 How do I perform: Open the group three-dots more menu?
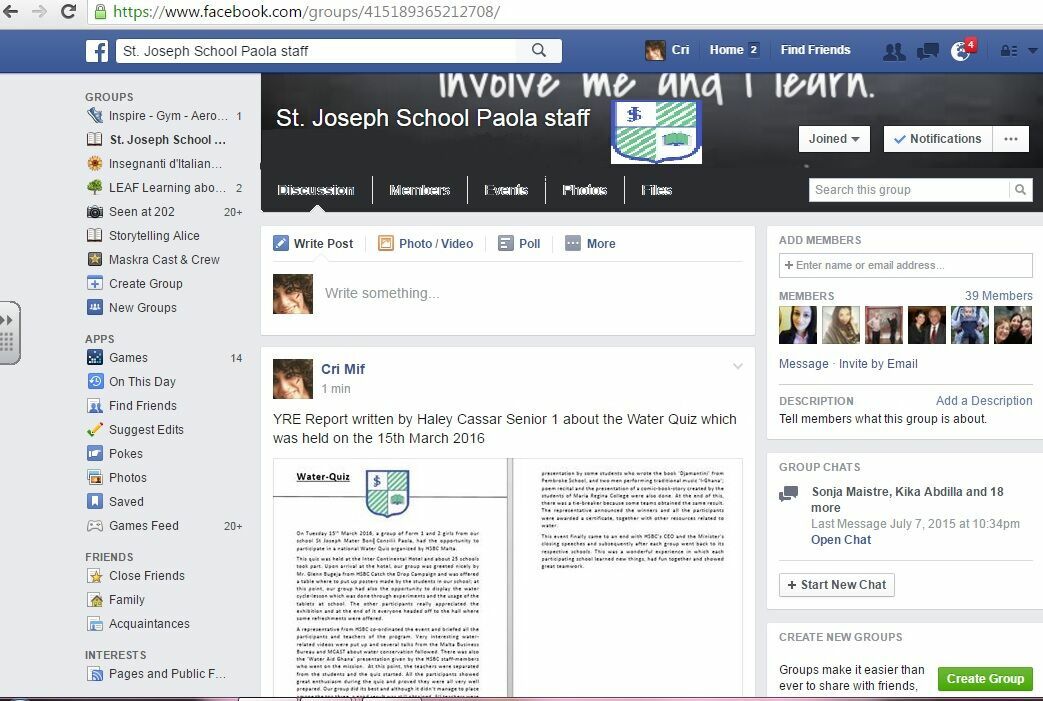tap(1011, 139)
